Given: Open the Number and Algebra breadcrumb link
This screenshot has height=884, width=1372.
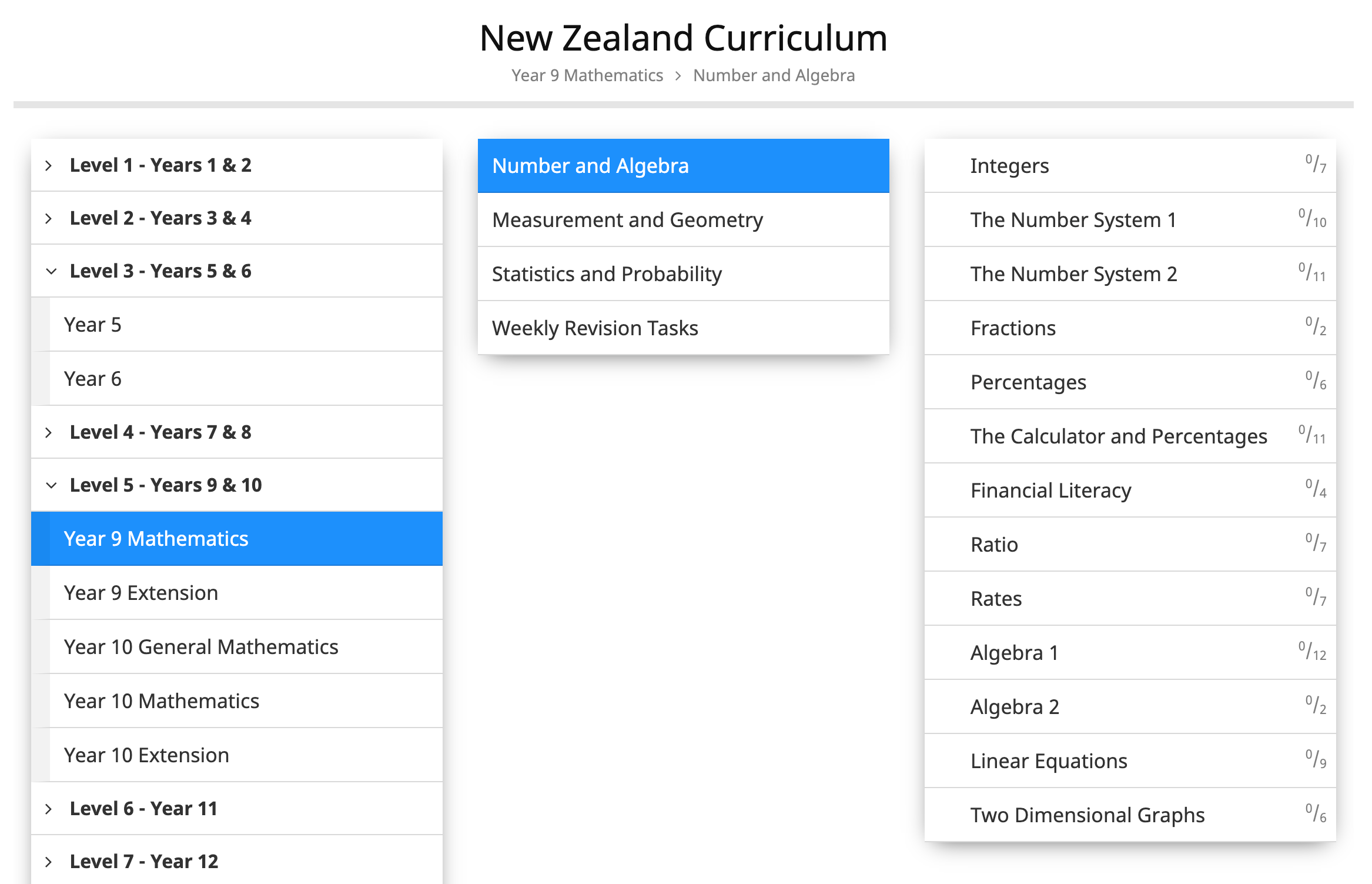Looking at the screenshot, I should (774, 75).
